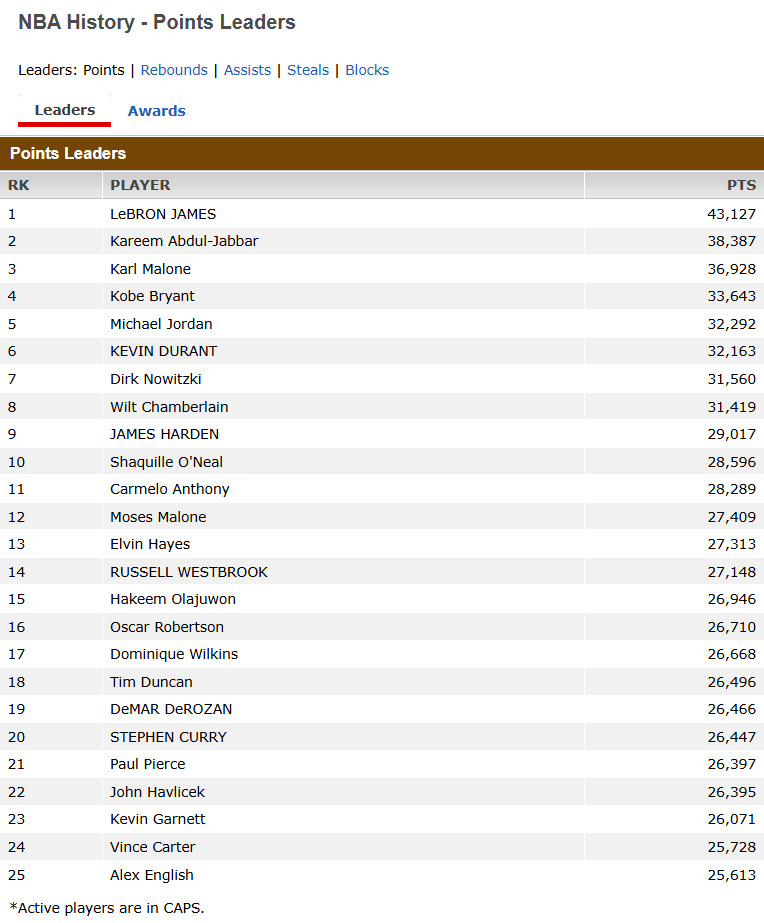Select KEVIN DURANT player name

tap(164, 351)
